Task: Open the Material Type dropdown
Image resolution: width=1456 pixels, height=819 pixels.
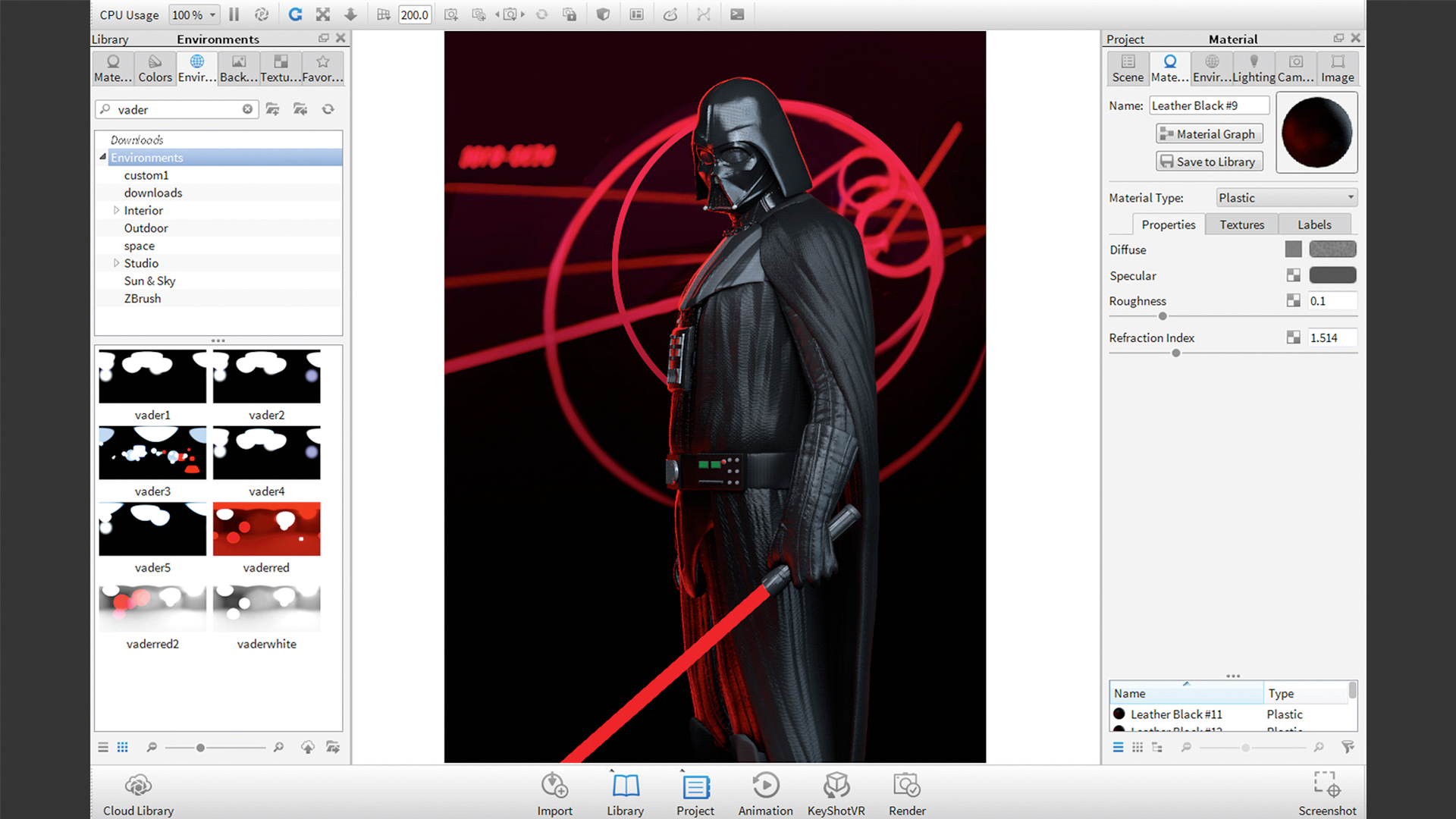Action: click(1287, 198)
